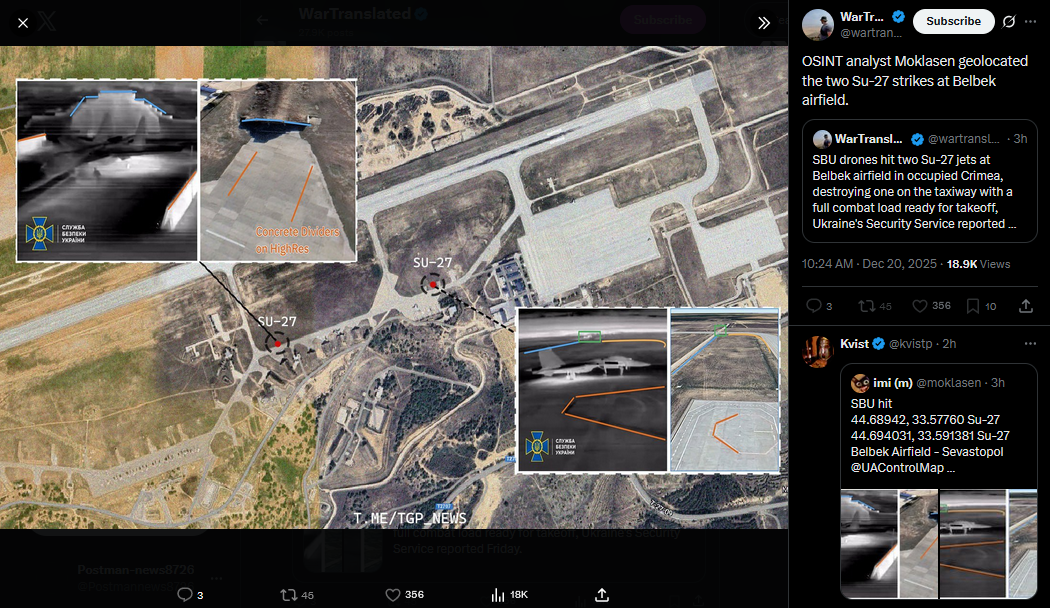Click the share icon under the image
The image size is (1050, 608).
[602, 595]
